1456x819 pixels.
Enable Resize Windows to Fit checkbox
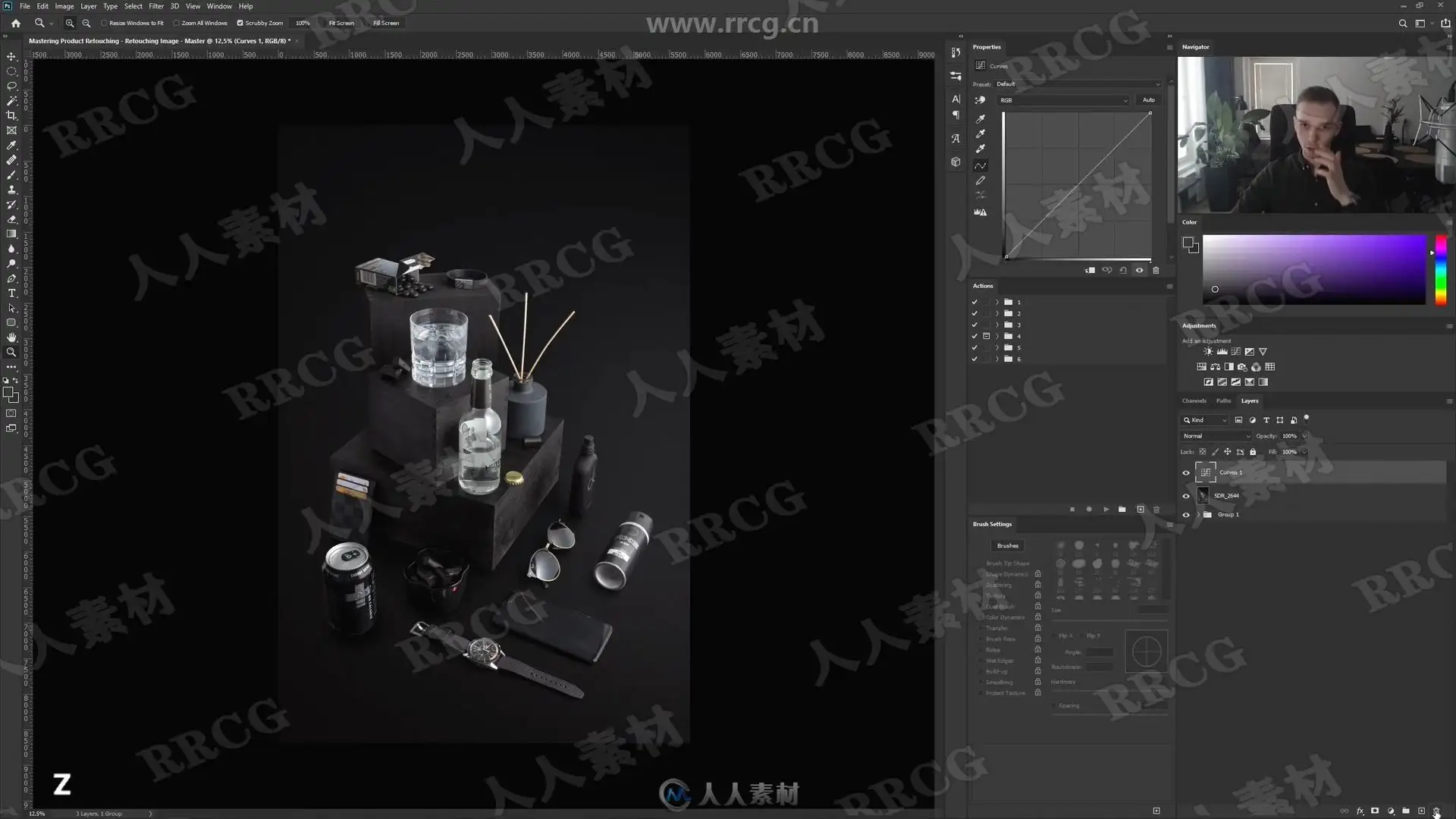point(105,24)
